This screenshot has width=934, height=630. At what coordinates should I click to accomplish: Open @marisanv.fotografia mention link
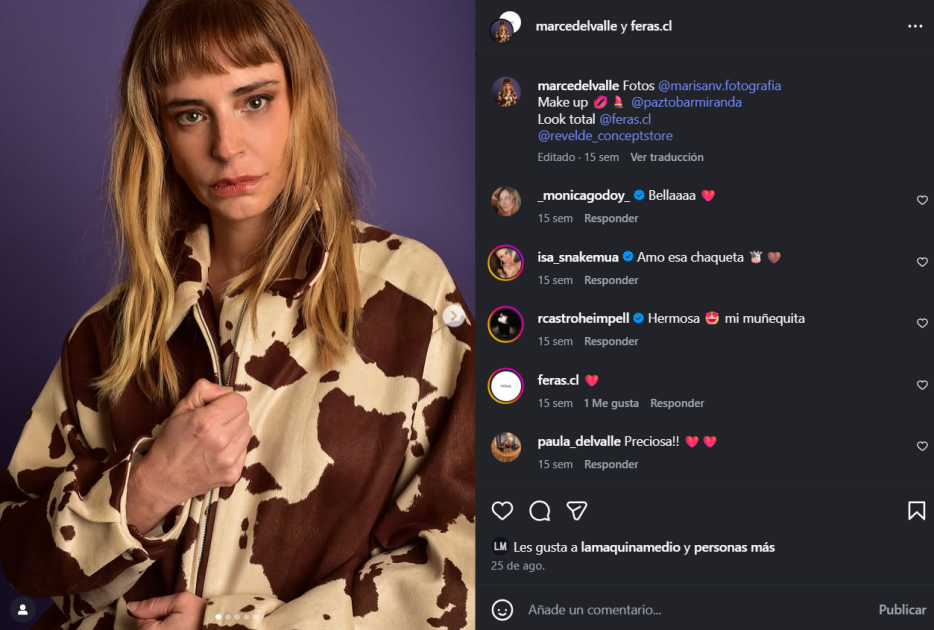(x=719, y=86)
